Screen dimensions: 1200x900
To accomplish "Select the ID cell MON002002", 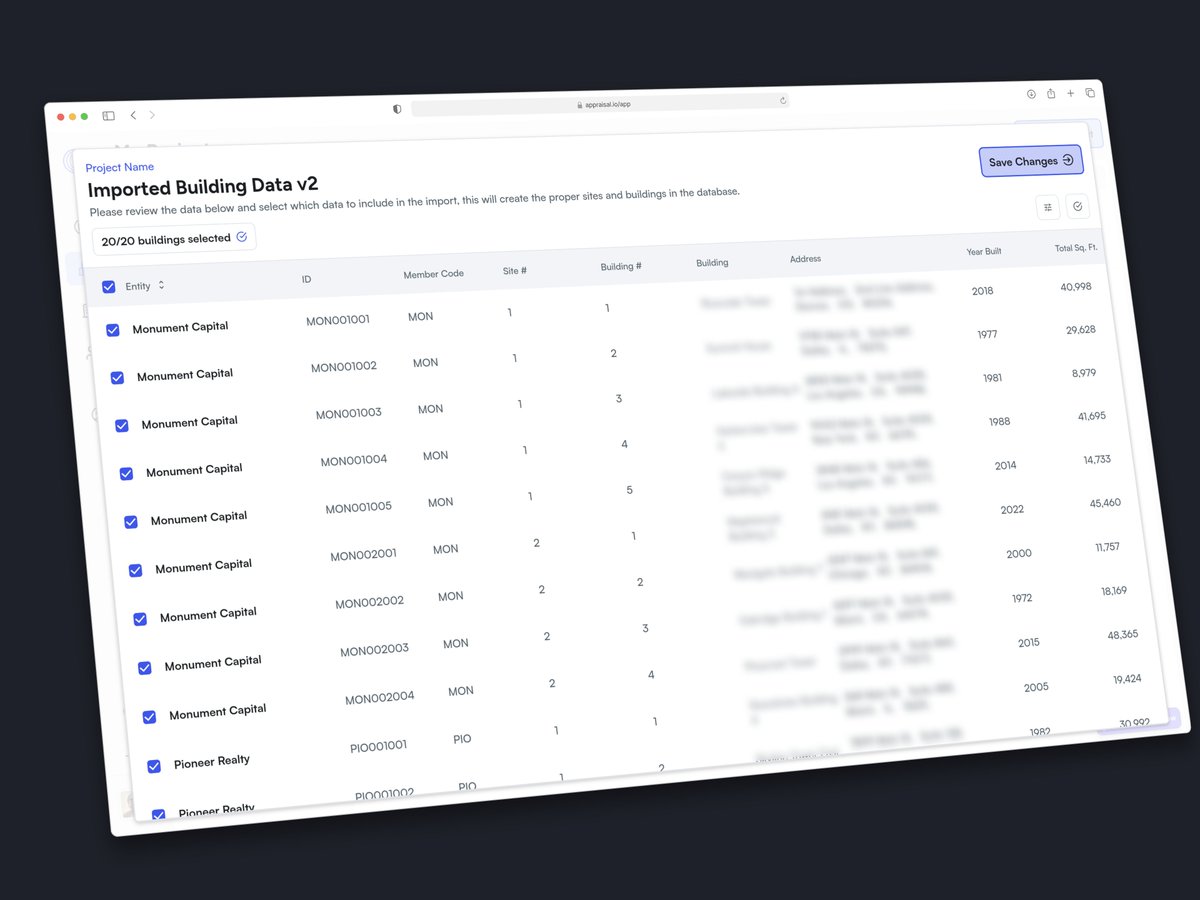I will [x=370, y=603].
